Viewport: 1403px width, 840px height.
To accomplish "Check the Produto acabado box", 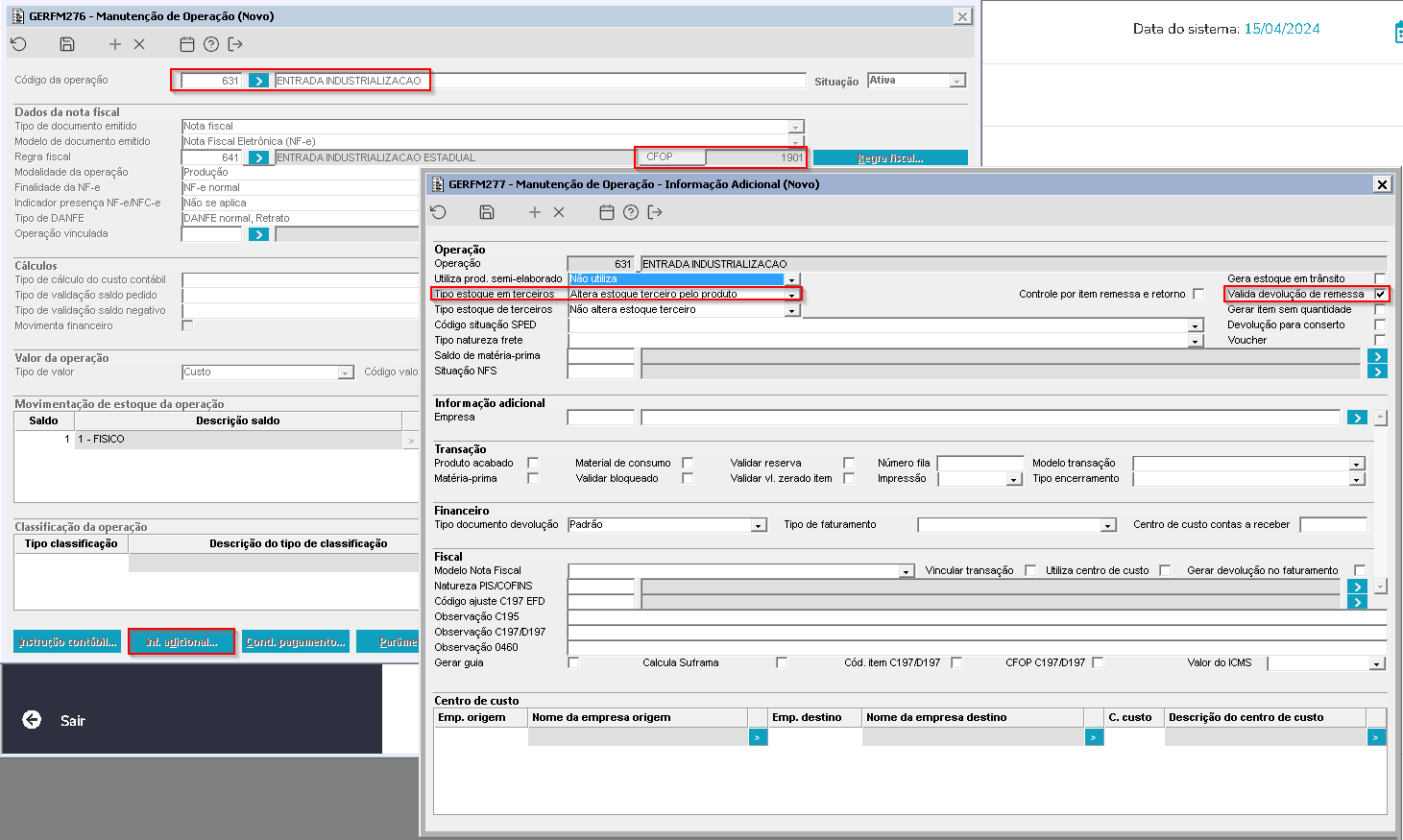I will [533, 463].
